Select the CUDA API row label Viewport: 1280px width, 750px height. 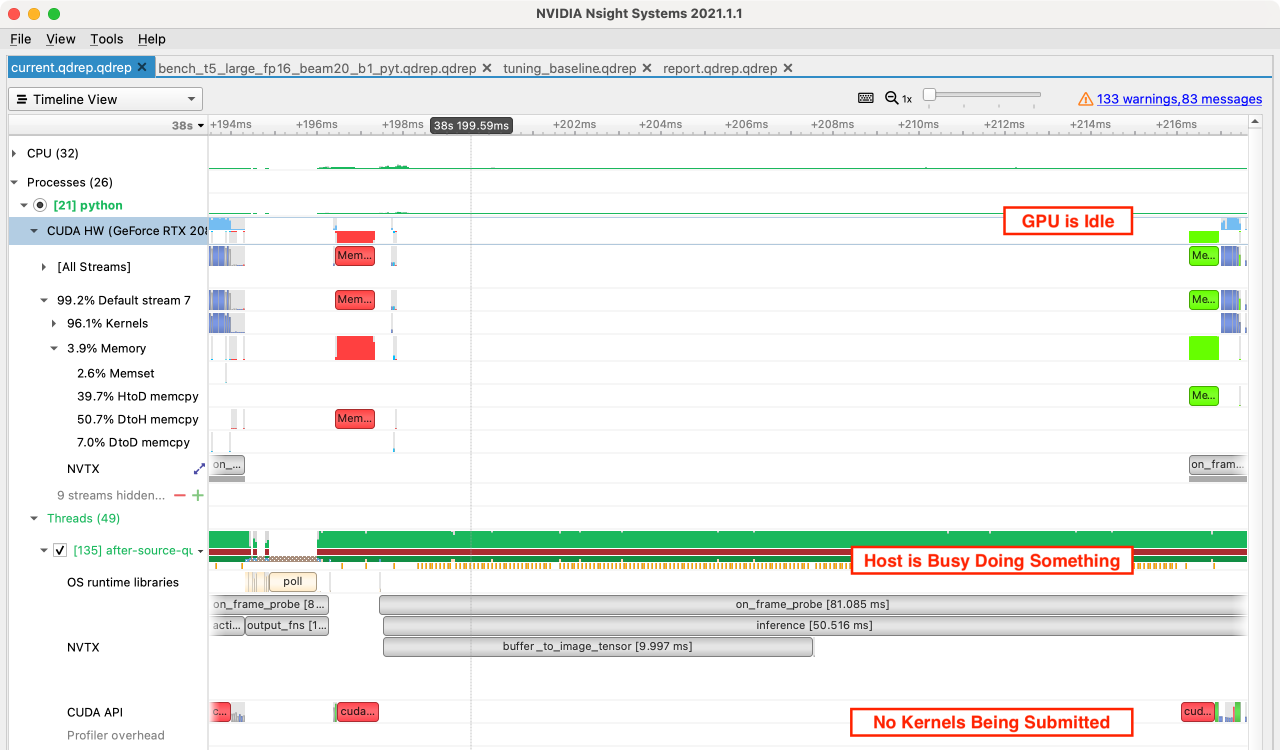(95, 712)
